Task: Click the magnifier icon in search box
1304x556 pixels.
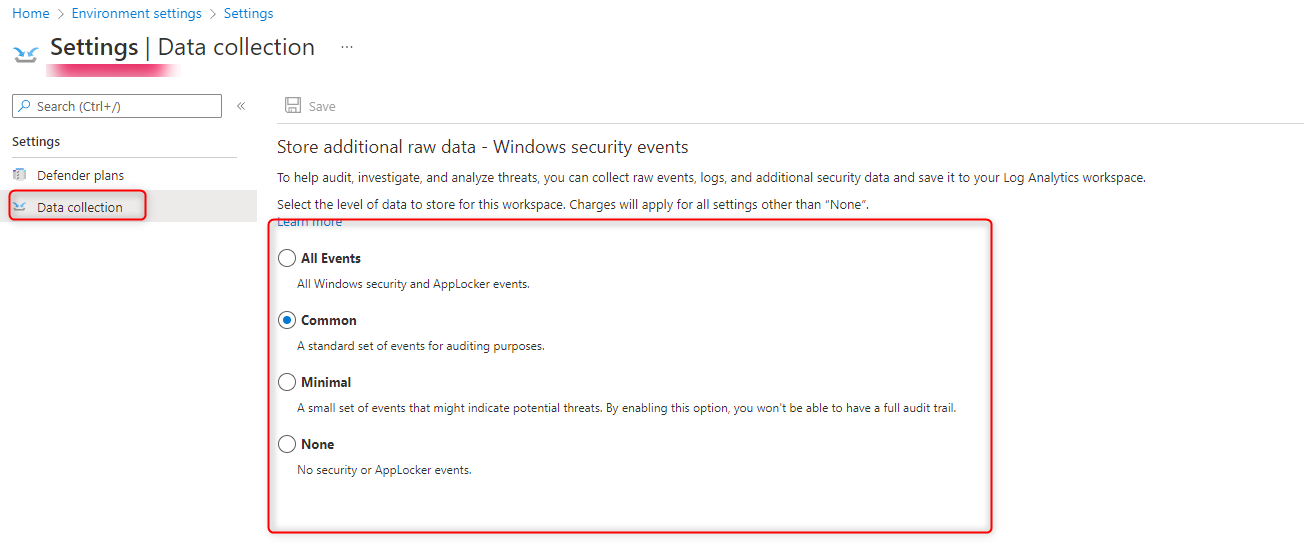Action: tap(24, 106)
